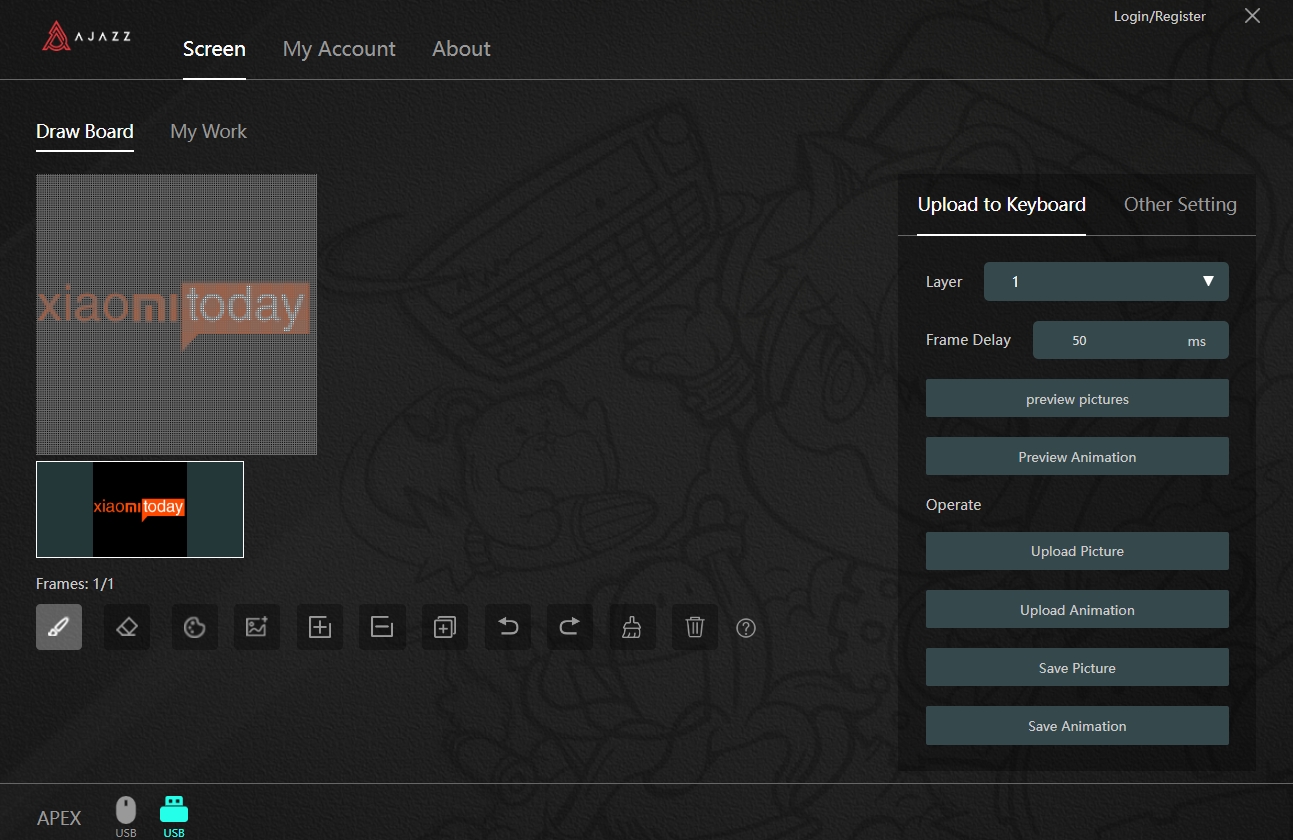The height and width of the screenshot is (840, 1293).
Task: Click the preview pictures button
Action: (x=1077, y=398)
